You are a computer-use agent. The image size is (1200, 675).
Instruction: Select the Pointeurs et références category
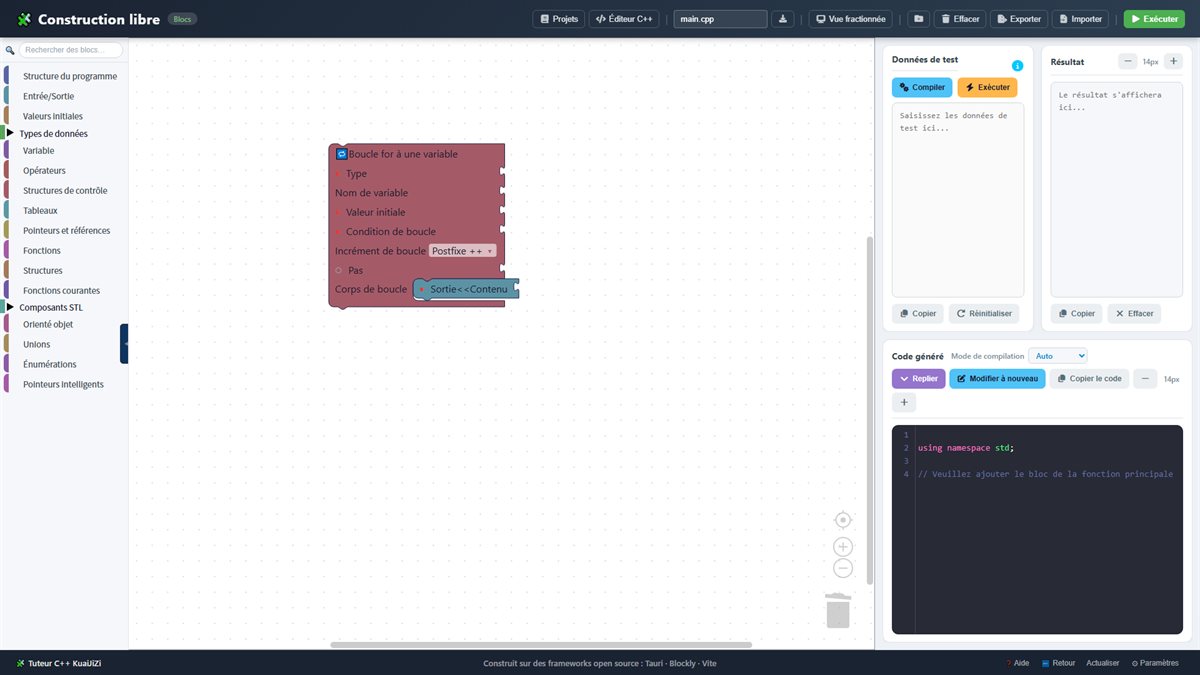coord(67,230)
